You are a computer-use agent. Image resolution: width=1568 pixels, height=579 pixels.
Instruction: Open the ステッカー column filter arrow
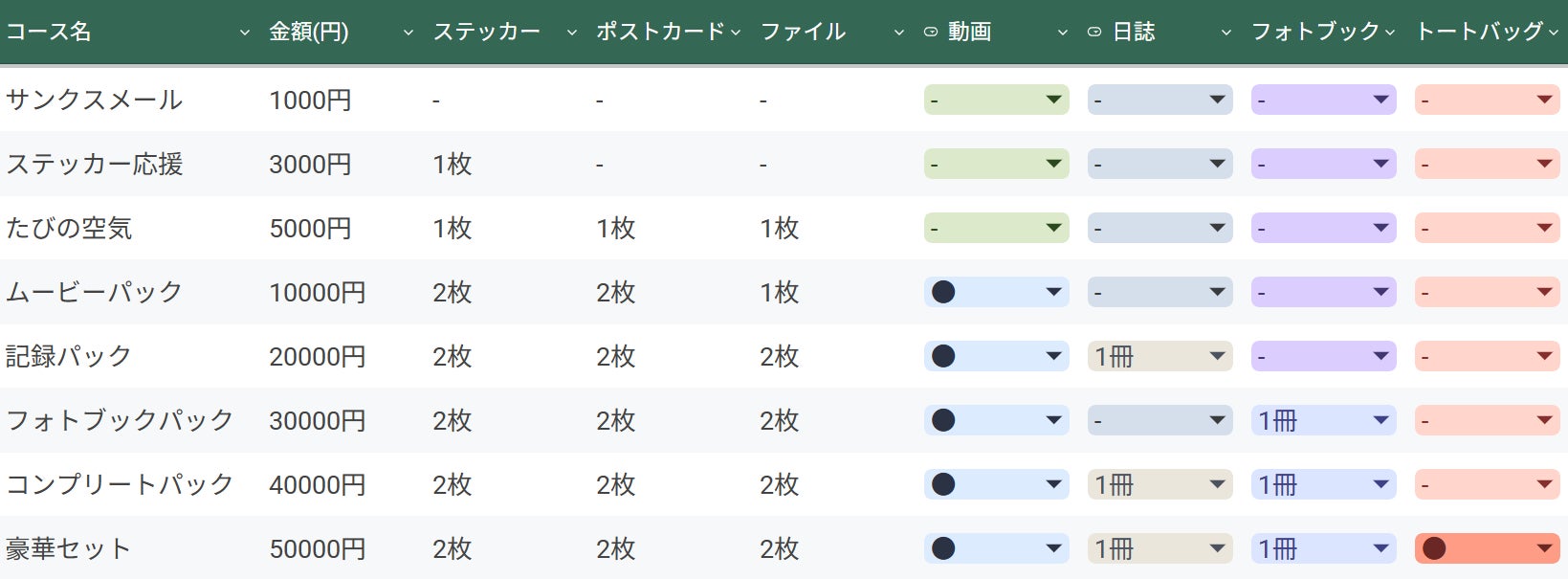(572, 33)
